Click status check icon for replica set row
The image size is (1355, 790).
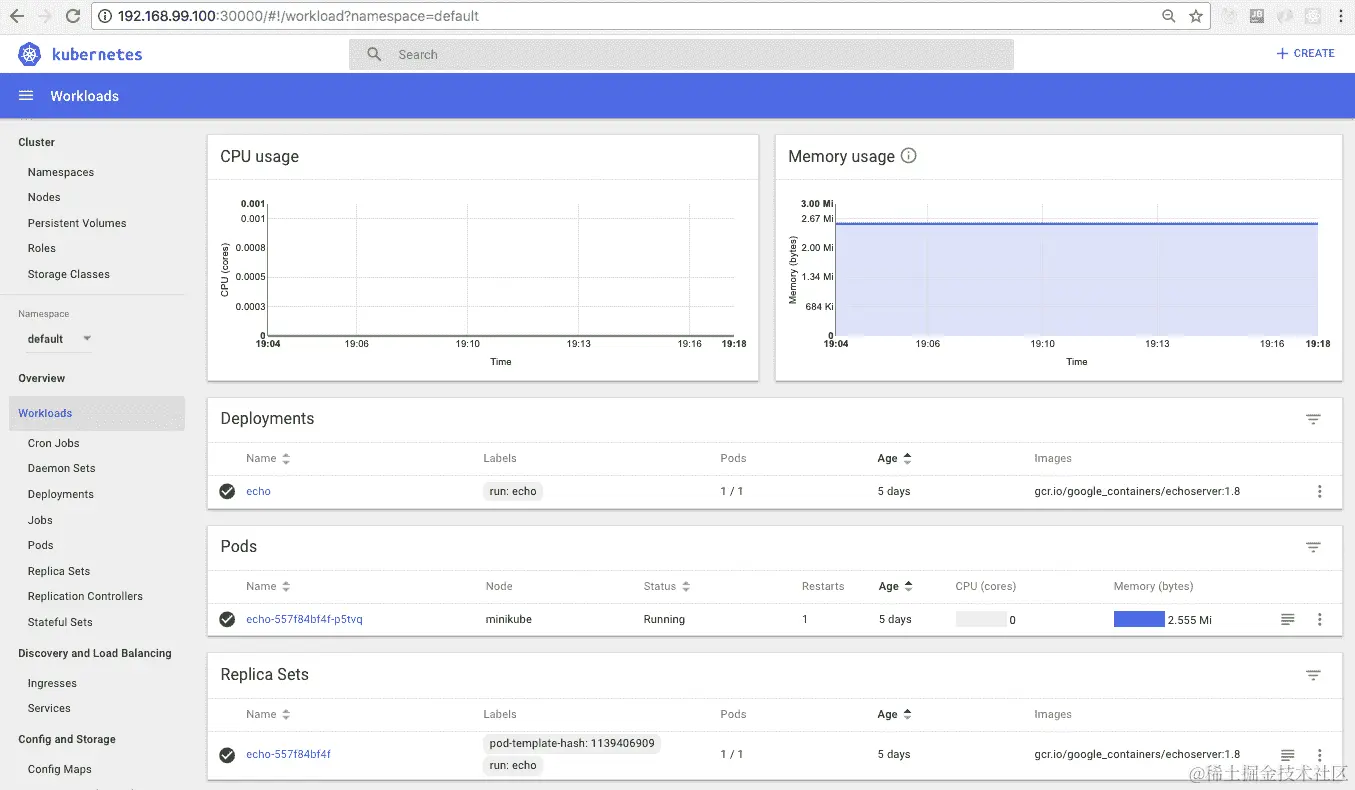[x=227, y=754]
